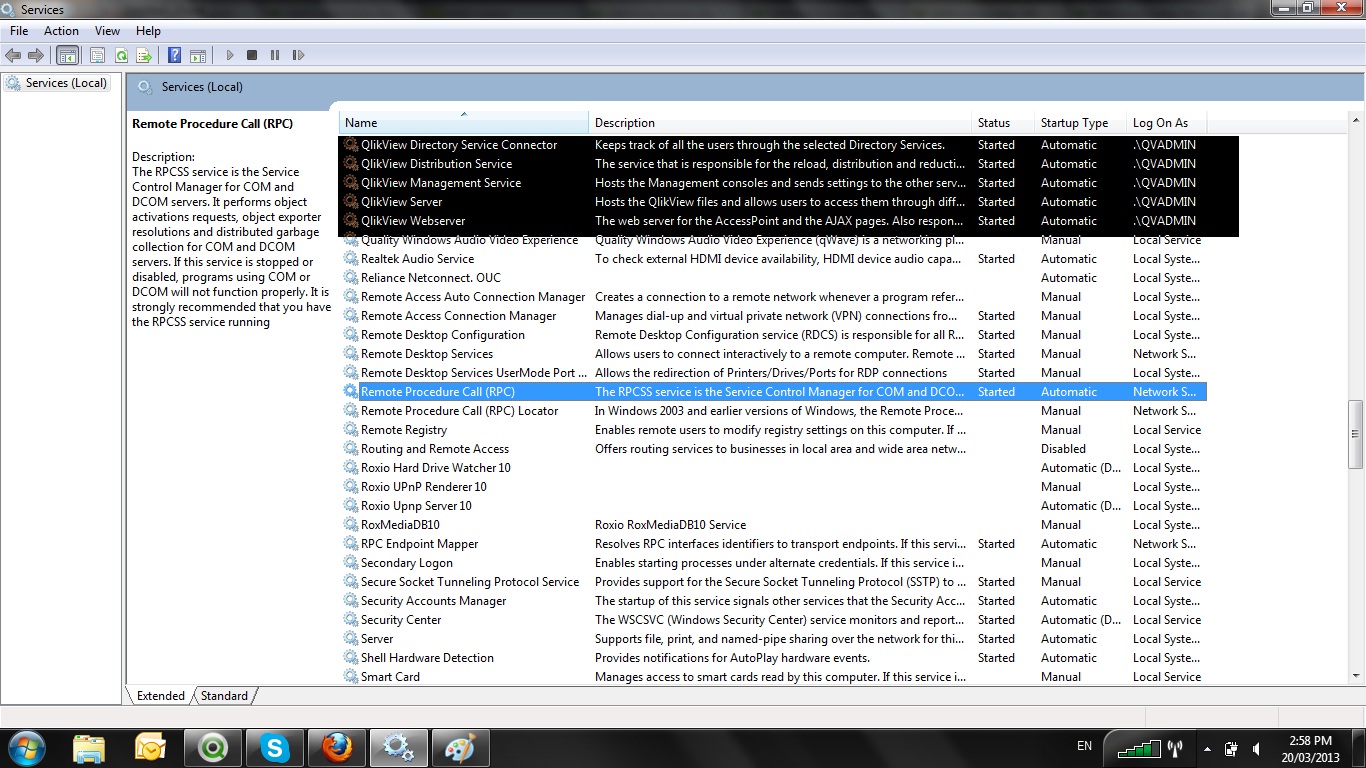
Task: Select Roxio Upnp Server 10 service
Action: coord(773,506)
